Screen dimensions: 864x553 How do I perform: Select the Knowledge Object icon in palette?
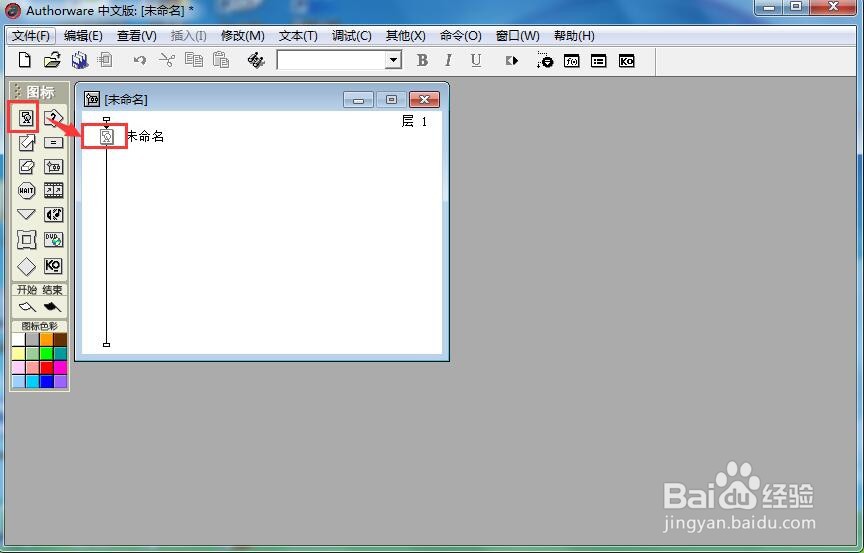click(53, 266)
